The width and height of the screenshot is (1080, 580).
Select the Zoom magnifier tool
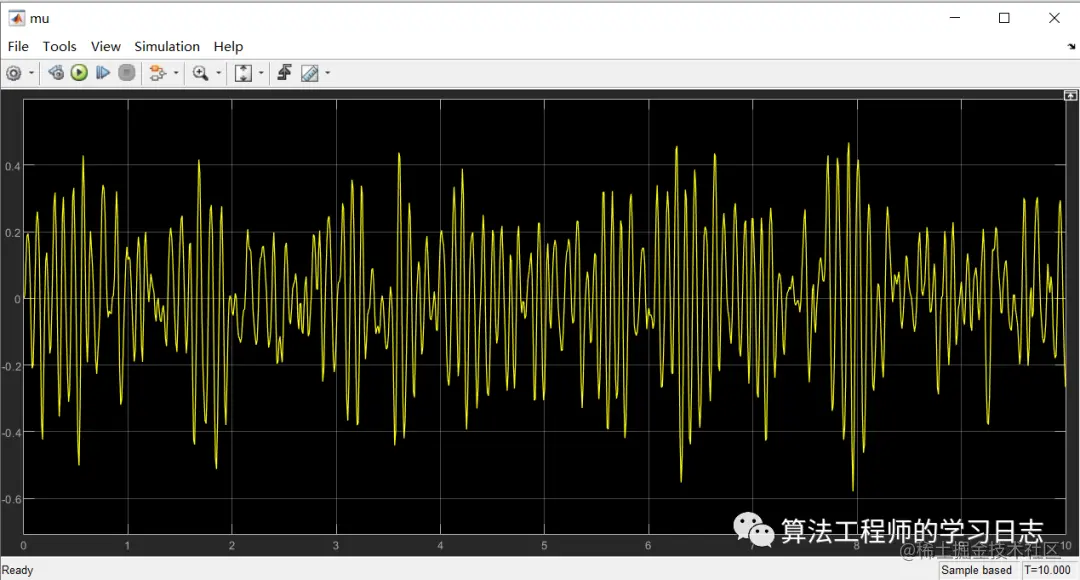tap(200, 73)
